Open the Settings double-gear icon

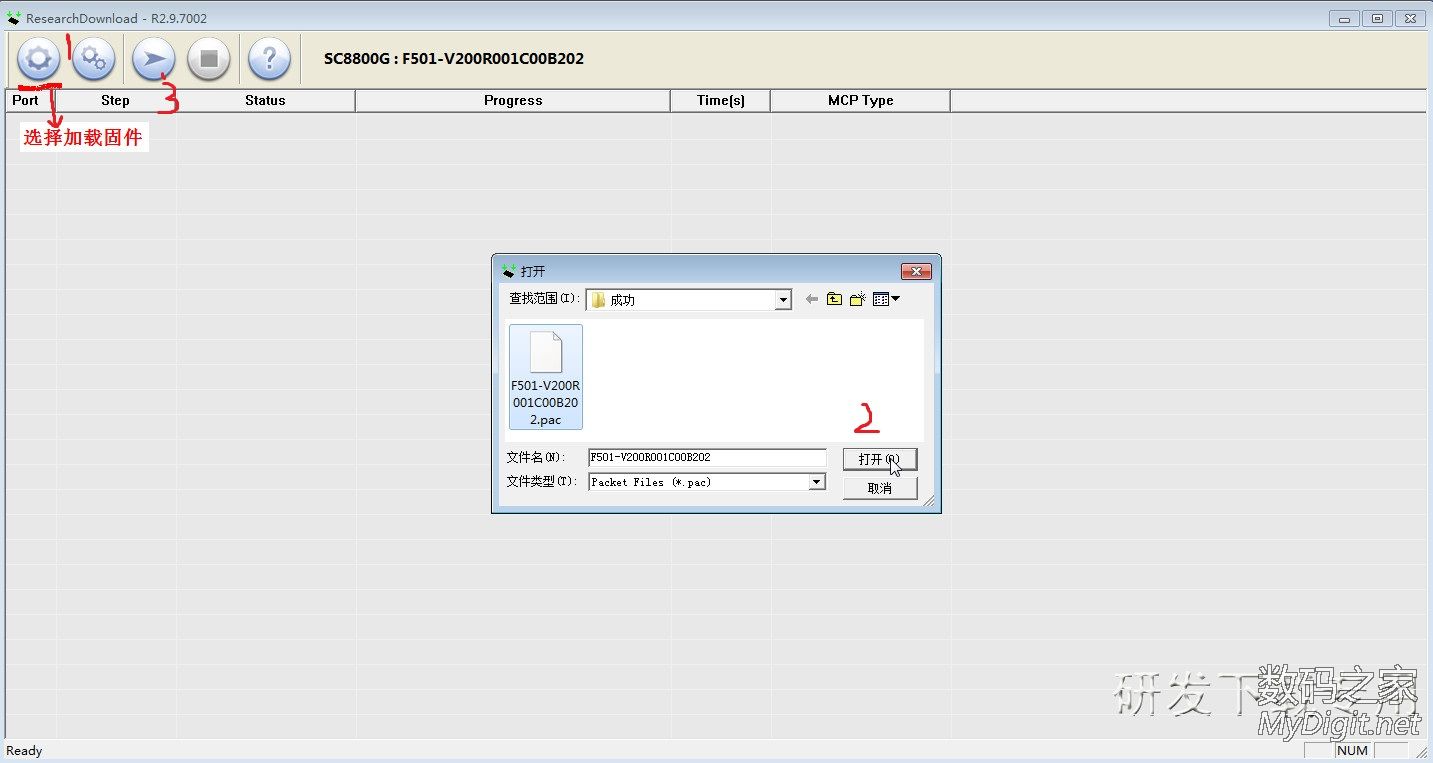tap(94, 59)
